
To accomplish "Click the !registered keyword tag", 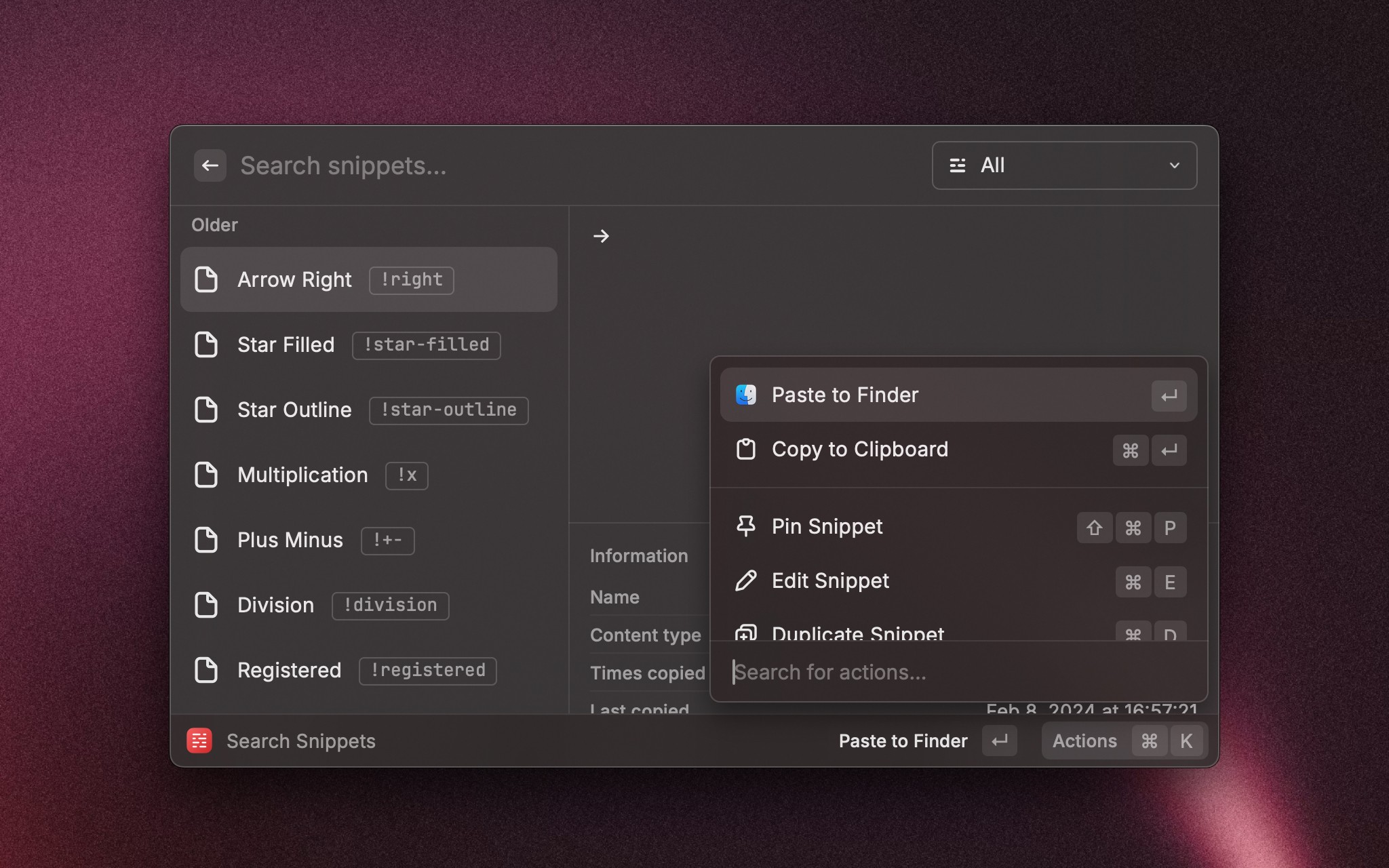I will coord(428,671).
